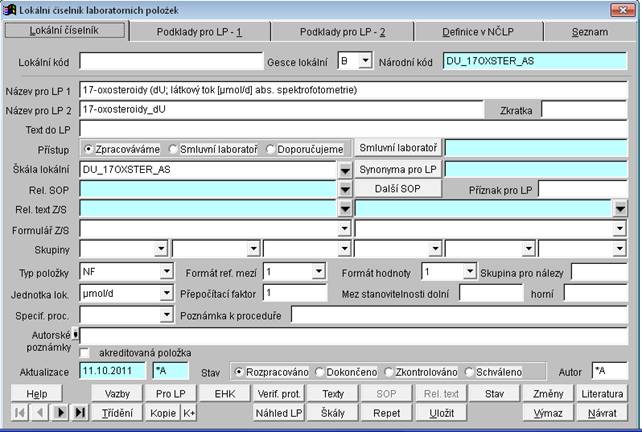Open the Gesce lokální dropdown
This screenshot has height=432, width=642.
click(364, 62)
